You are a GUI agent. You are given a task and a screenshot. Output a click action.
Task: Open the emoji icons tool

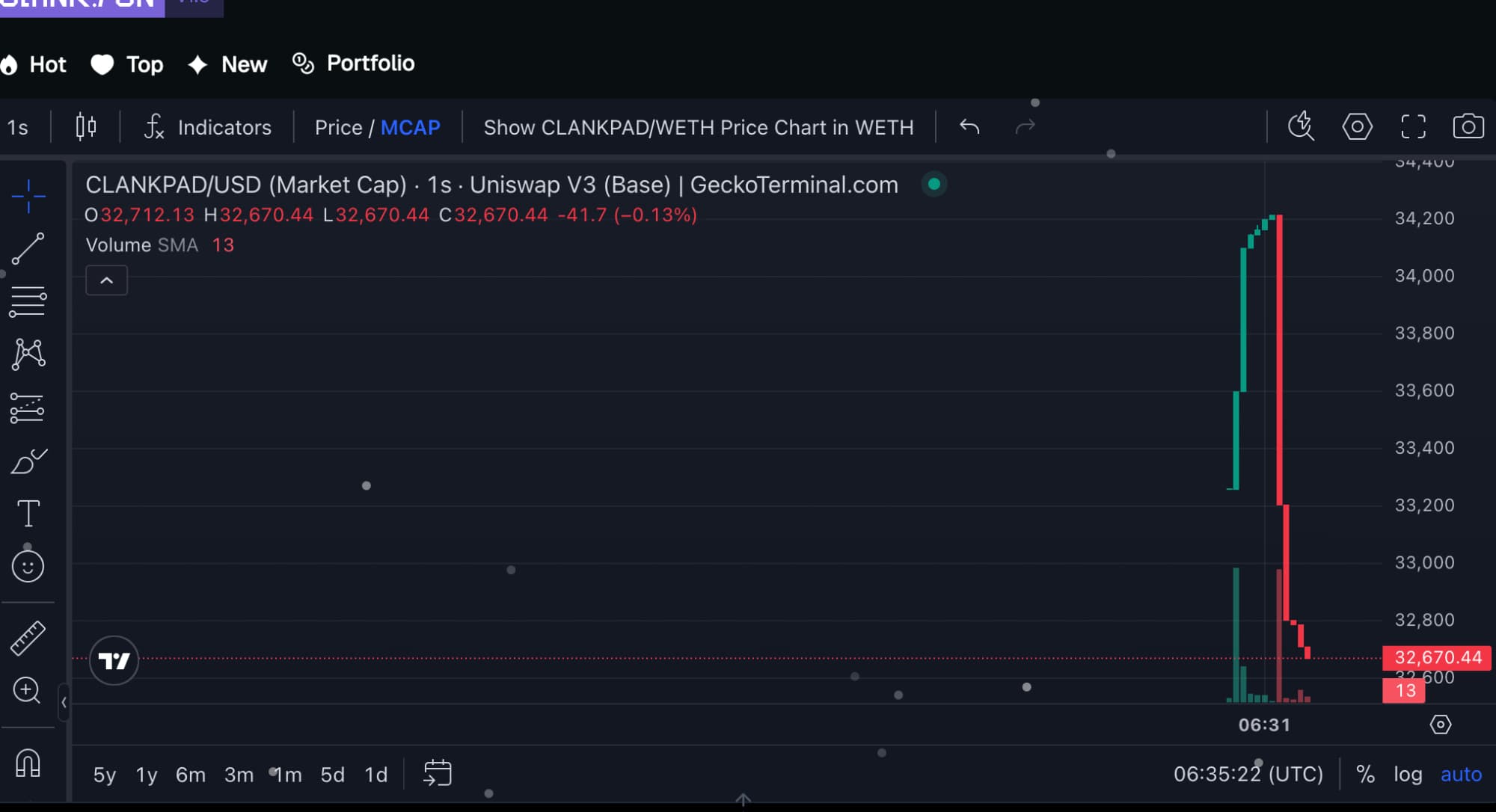[x=28, y=566]
